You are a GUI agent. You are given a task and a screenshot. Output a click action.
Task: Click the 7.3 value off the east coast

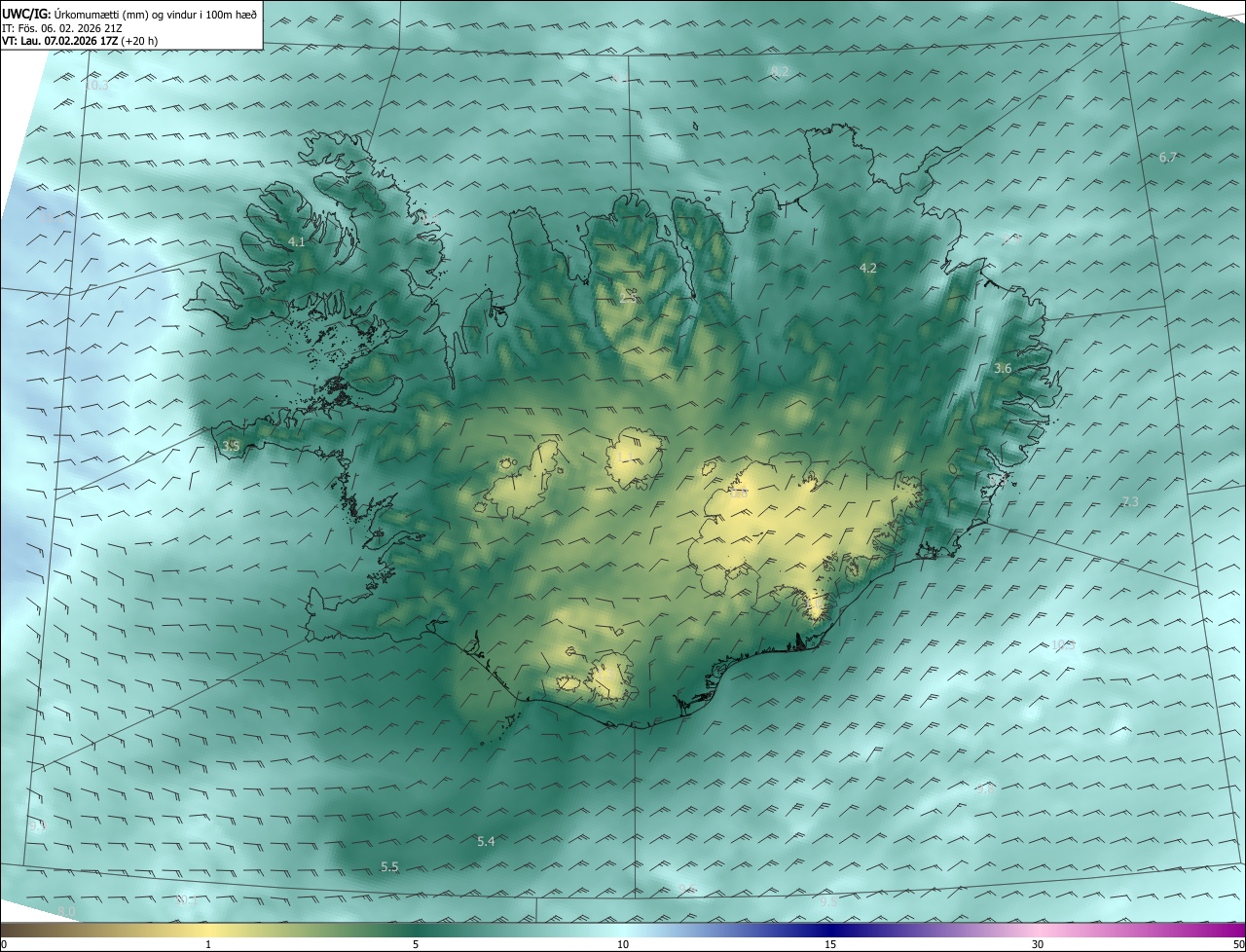pos(1129,501)
